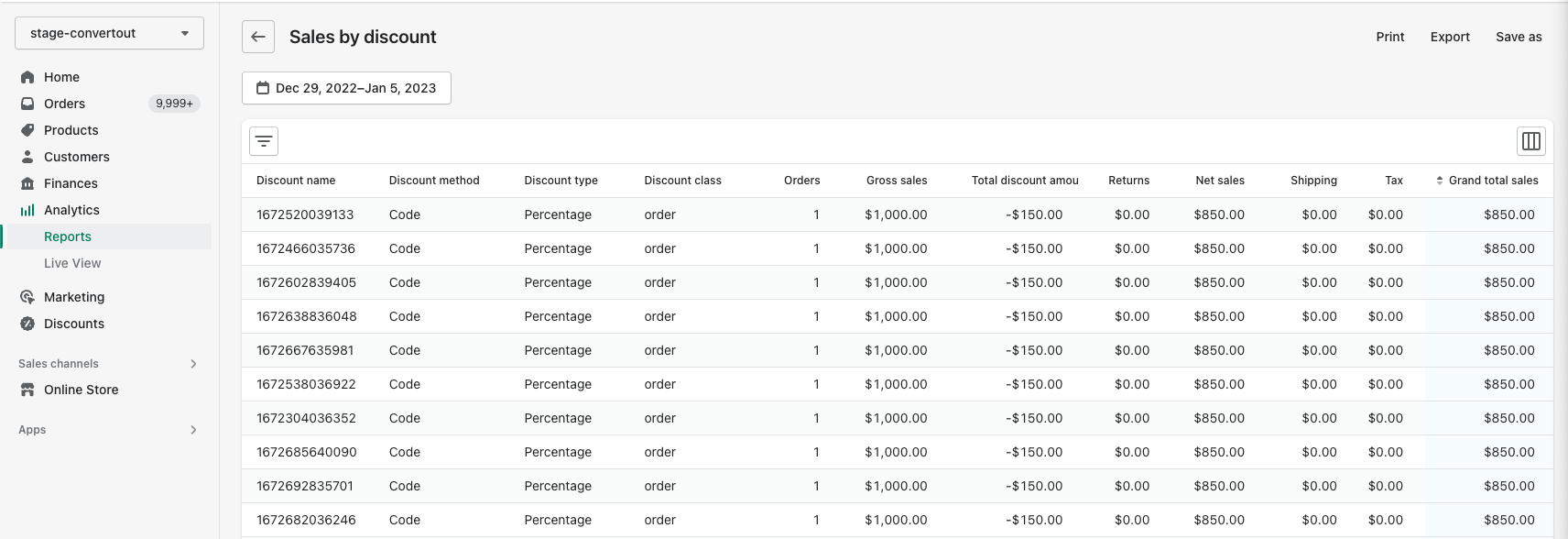Click the 9,999+ orders badge

click(174, 104)
